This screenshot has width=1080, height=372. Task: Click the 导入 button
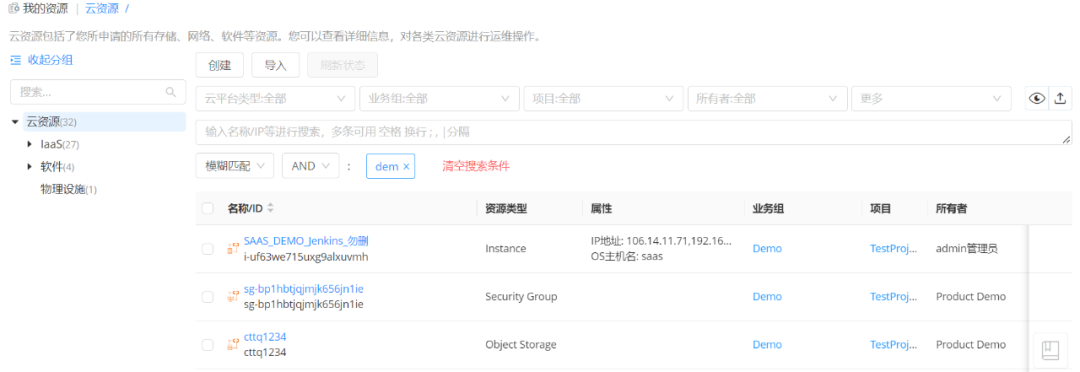coord(276,65)
